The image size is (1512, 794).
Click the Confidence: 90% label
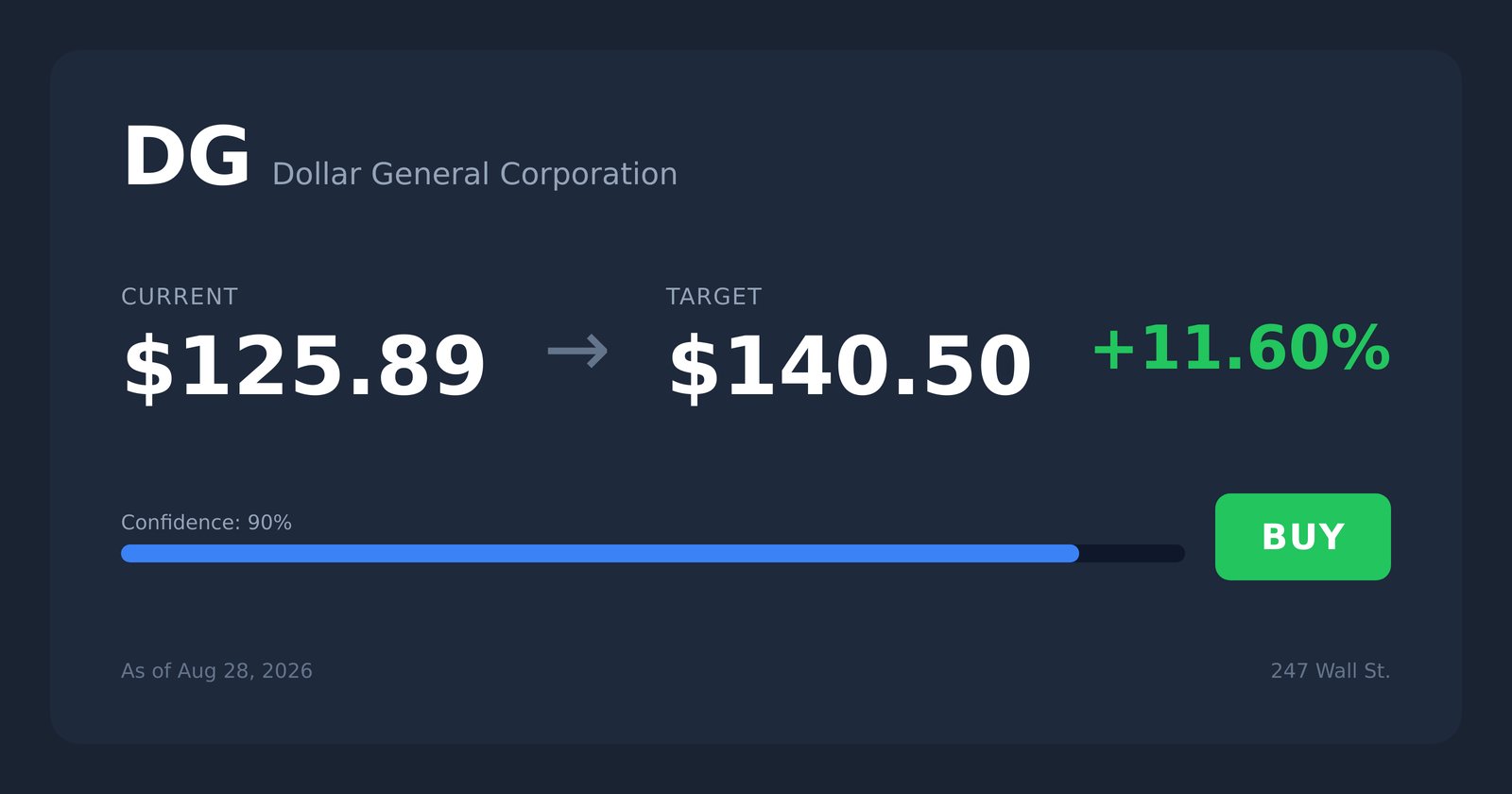coord(206,523)
